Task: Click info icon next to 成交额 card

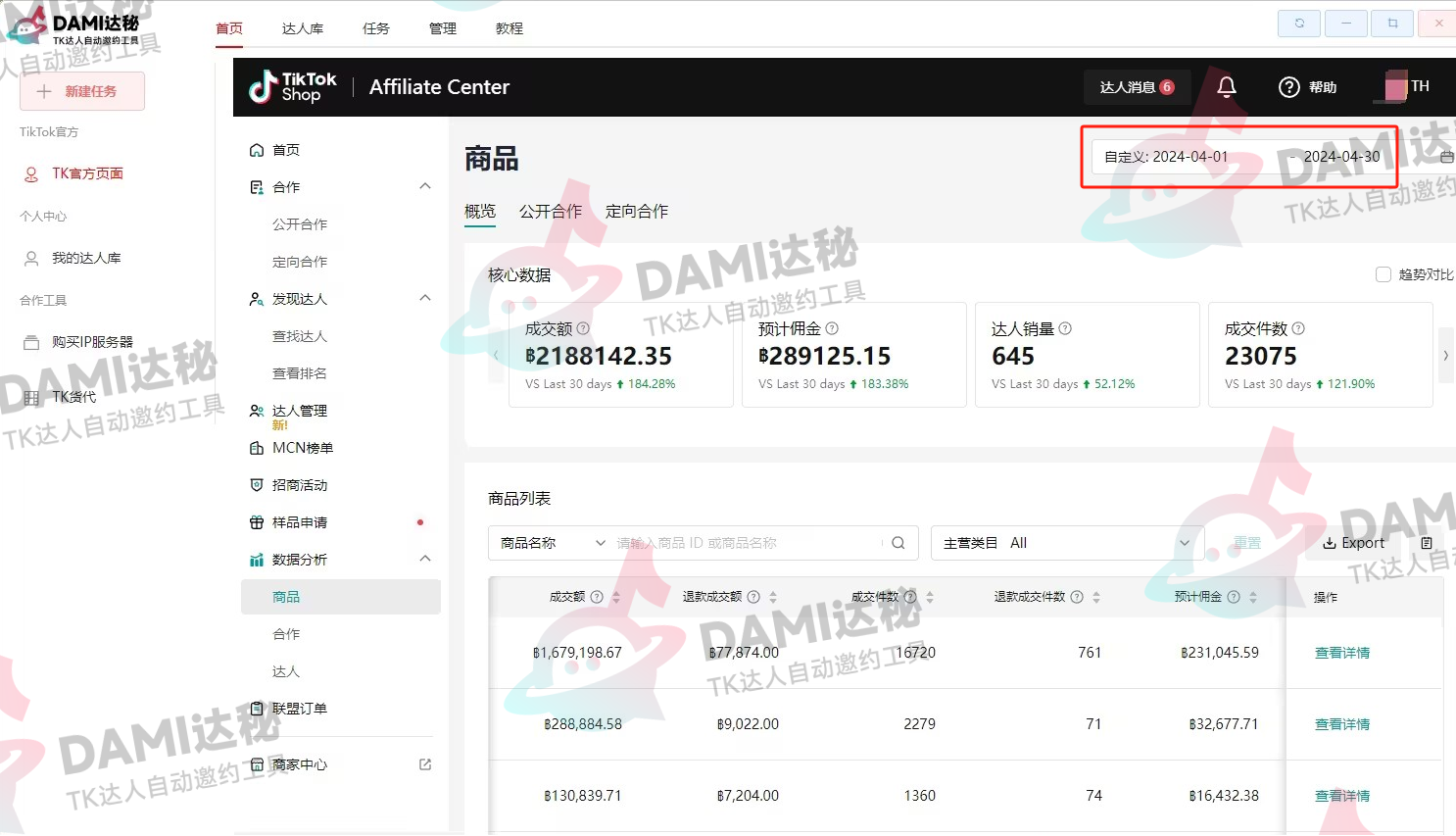Action: 583,329
